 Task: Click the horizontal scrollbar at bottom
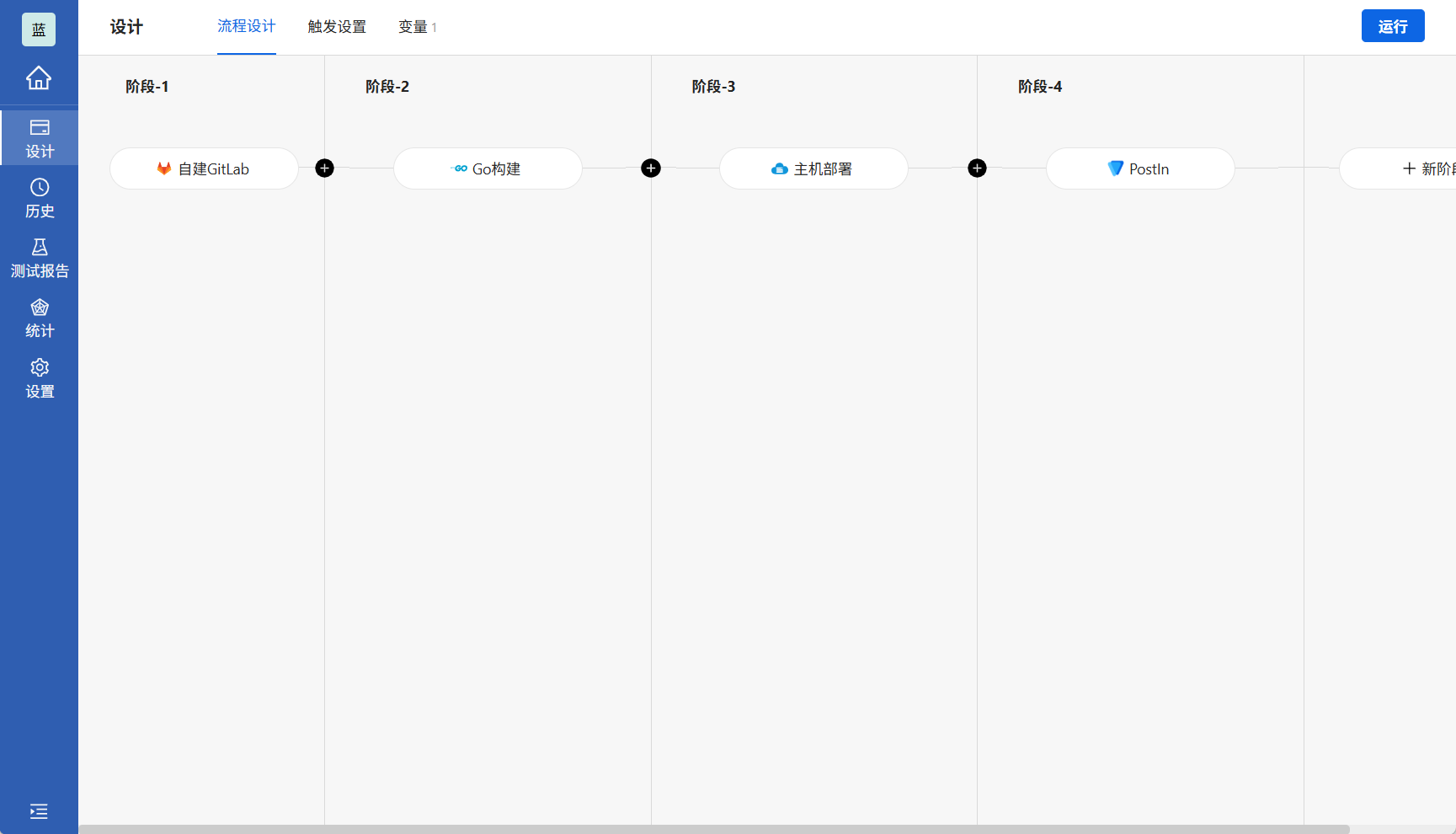(714, 829)
